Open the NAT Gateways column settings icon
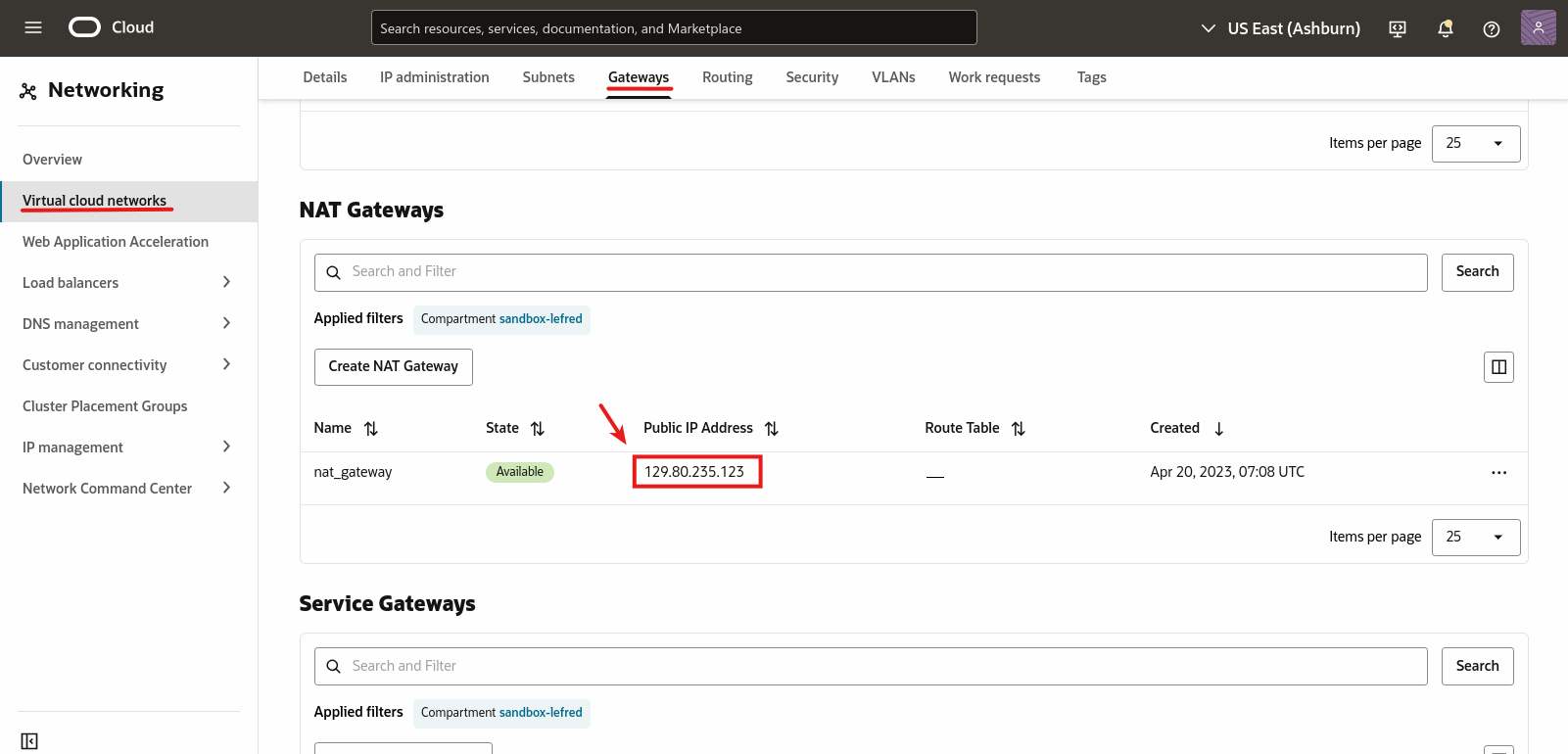Image resolution: width=1568 pixels, height=754 pixels. pos(1498,367)
